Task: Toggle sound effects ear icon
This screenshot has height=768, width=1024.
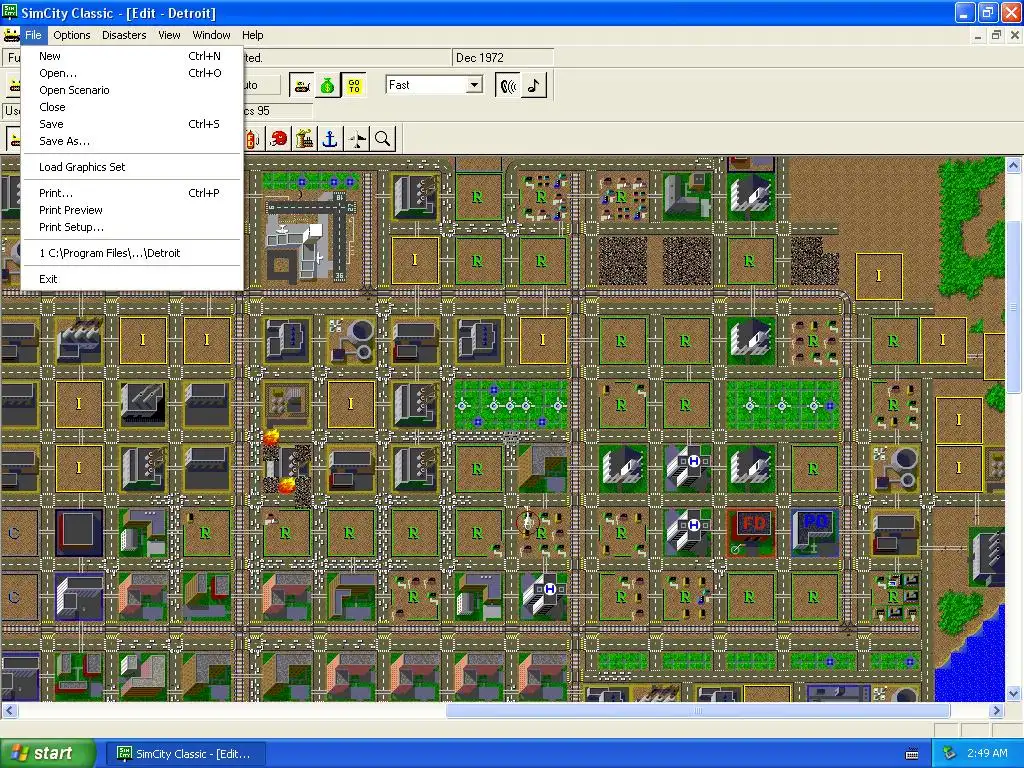Action: coord(508,86)
